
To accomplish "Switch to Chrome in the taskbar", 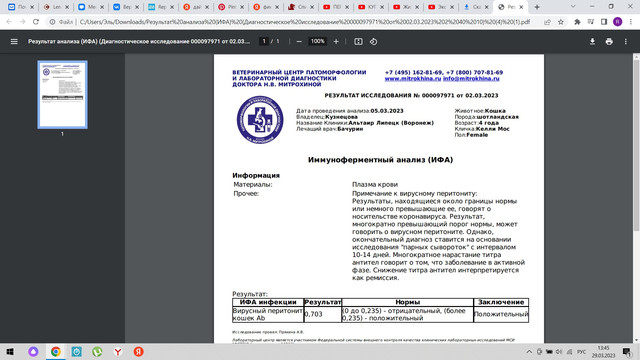I will tap(56, 351).
